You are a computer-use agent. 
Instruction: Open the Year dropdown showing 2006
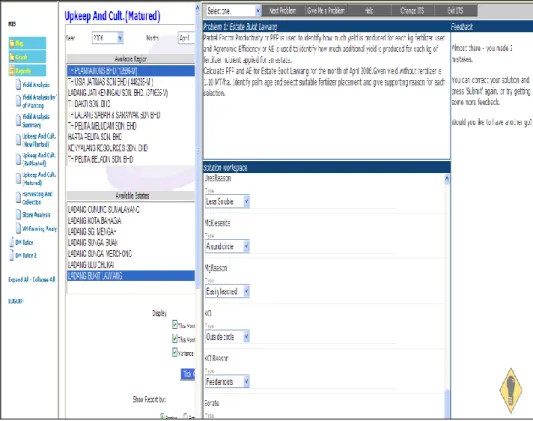tap(107, 38)
